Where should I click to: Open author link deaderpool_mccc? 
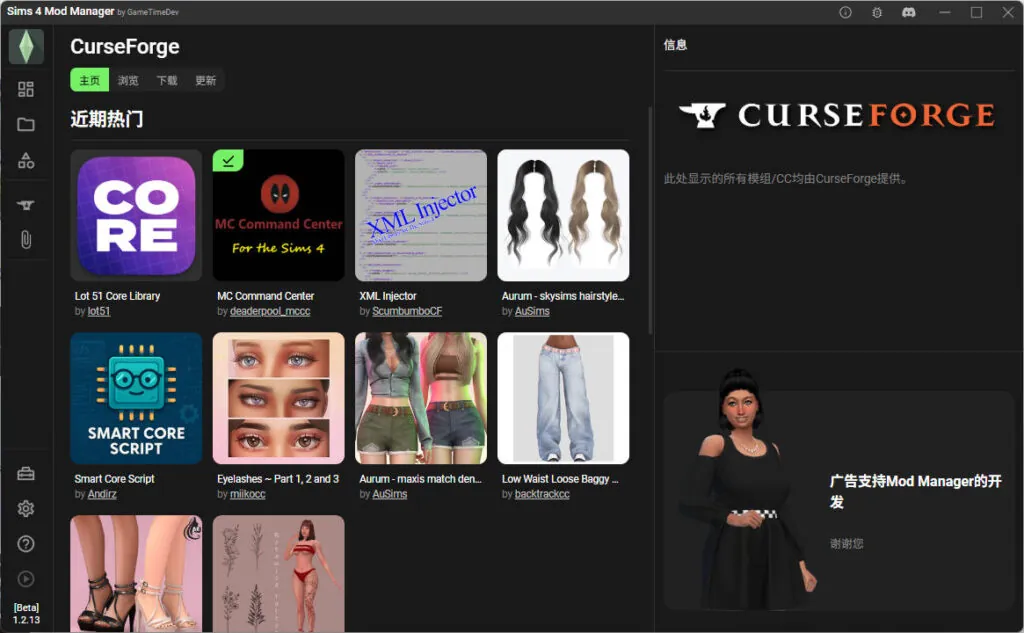coord(270,311)
